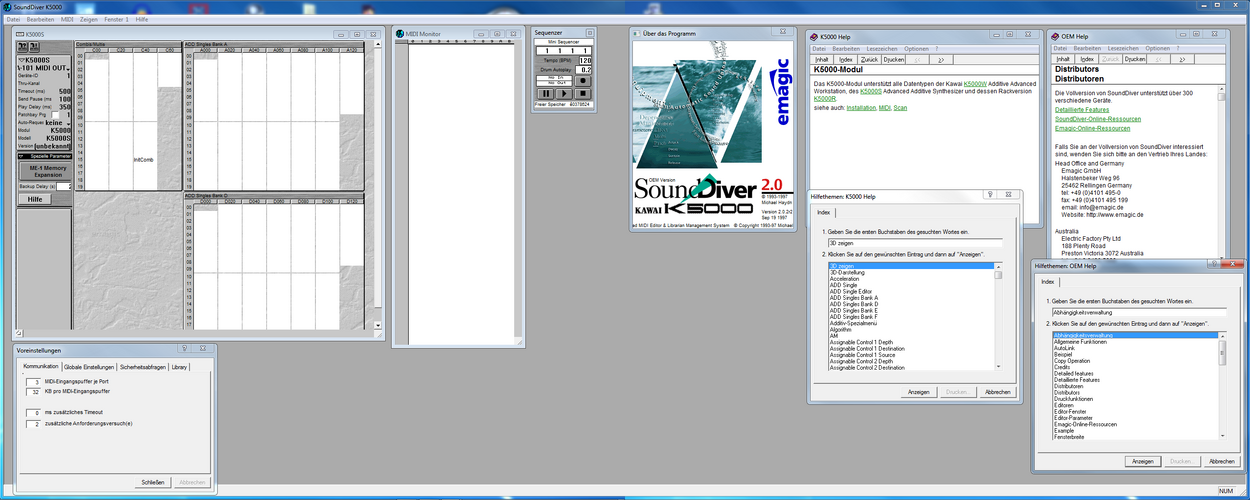Click the K5000 Help book icon

point(811,36)
